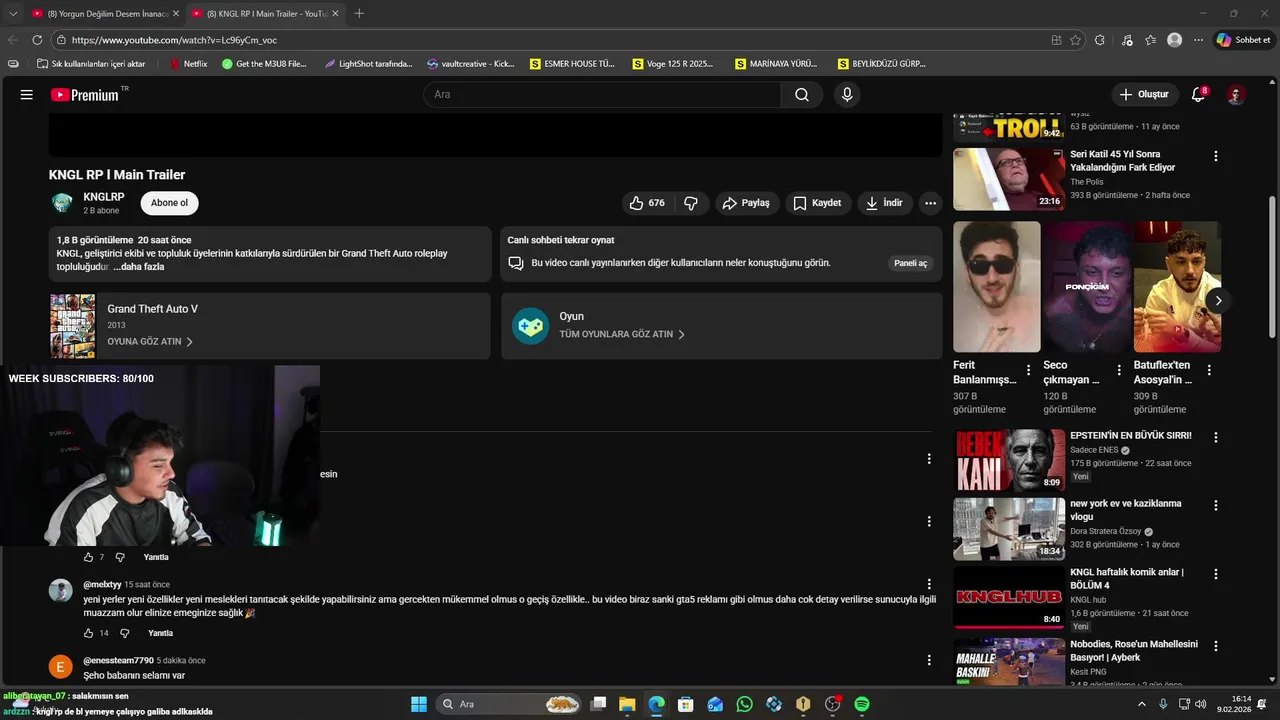
Task: Open YouTube notifications bell
Action: [1198, 94]
